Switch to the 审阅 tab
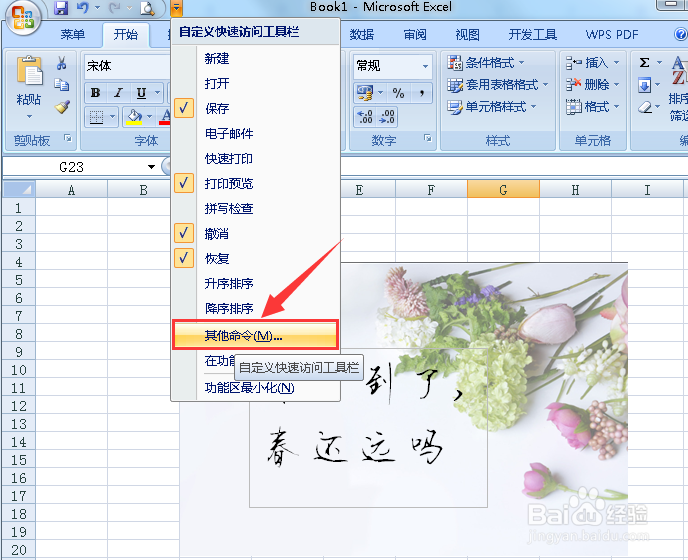This screenshot has height=560, width=688. click(415, 34)
